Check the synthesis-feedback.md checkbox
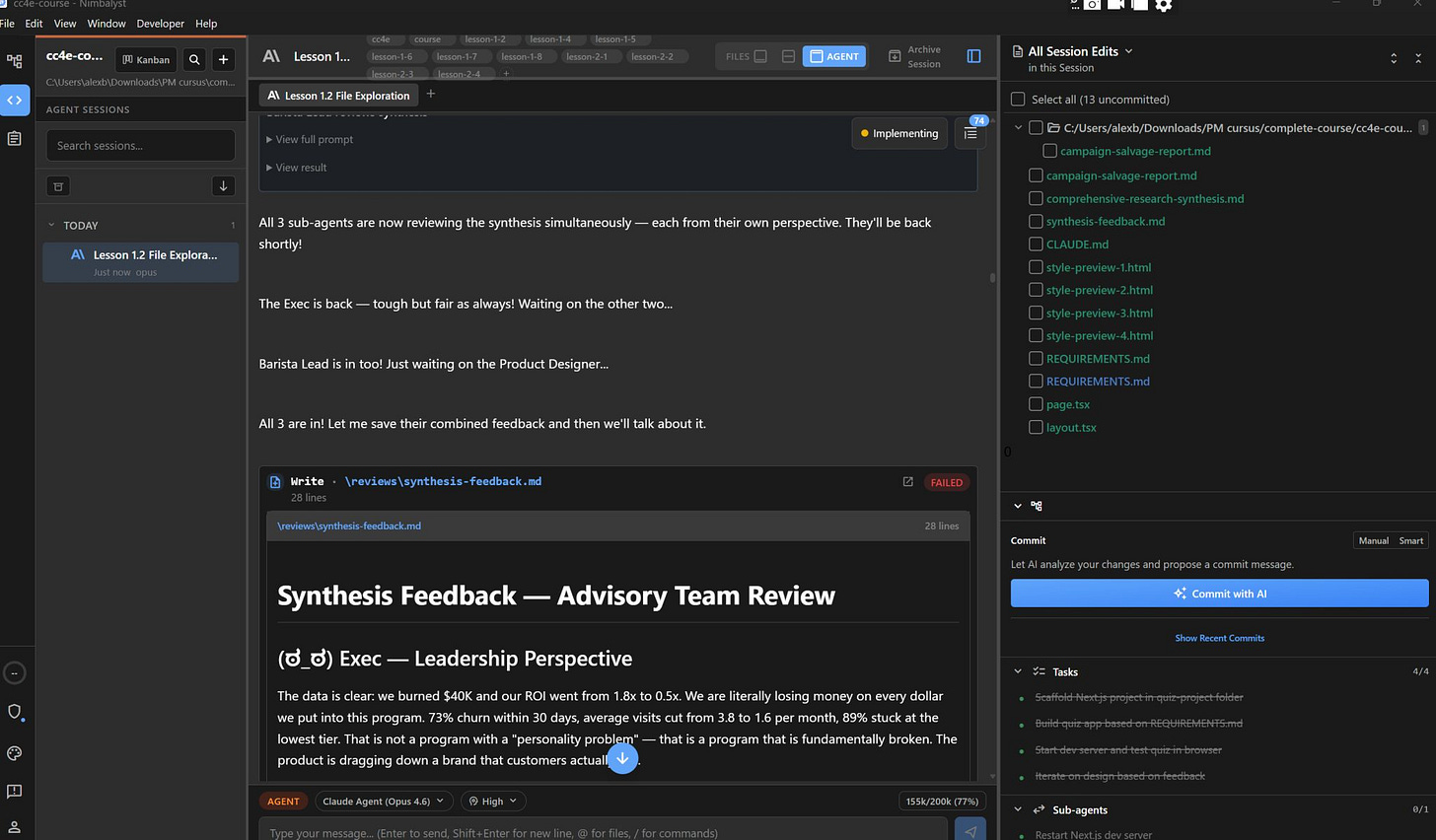1436x840 pixels. pyautogui.click(x=1036, y=221)
